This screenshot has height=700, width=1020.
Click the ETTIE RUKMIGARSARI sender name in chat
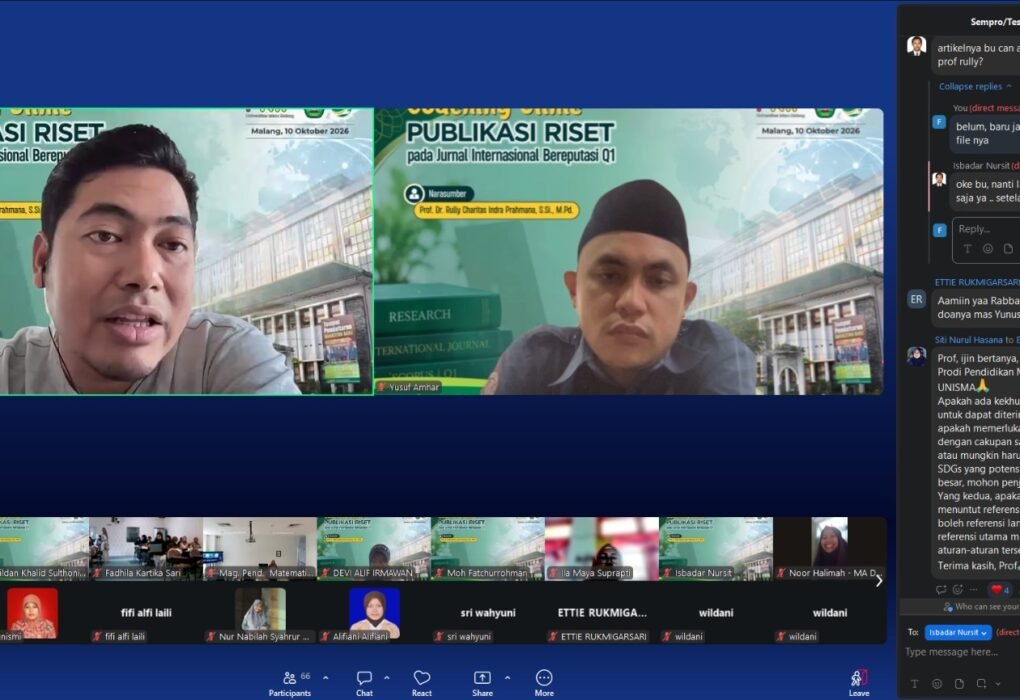tap(977, 282)
